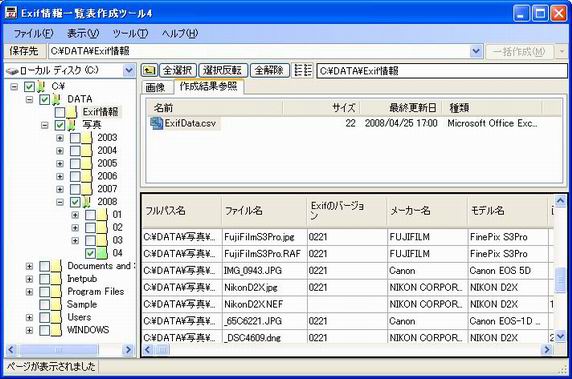Click the WINDOWS folder icon

(x=56, y=330)
